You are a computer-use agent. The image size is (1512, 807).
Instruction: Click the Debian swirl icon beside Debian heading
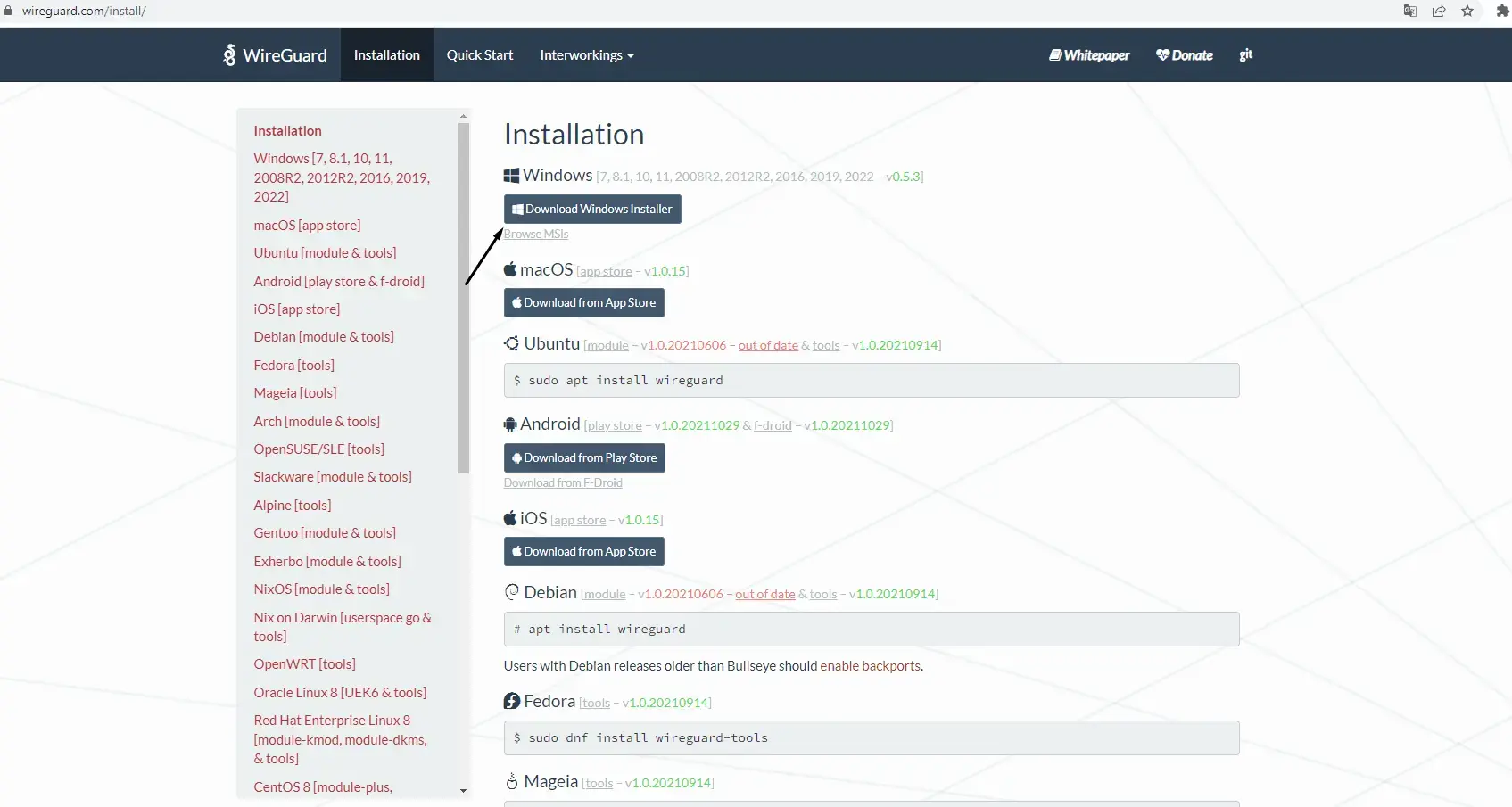[511, 592]
